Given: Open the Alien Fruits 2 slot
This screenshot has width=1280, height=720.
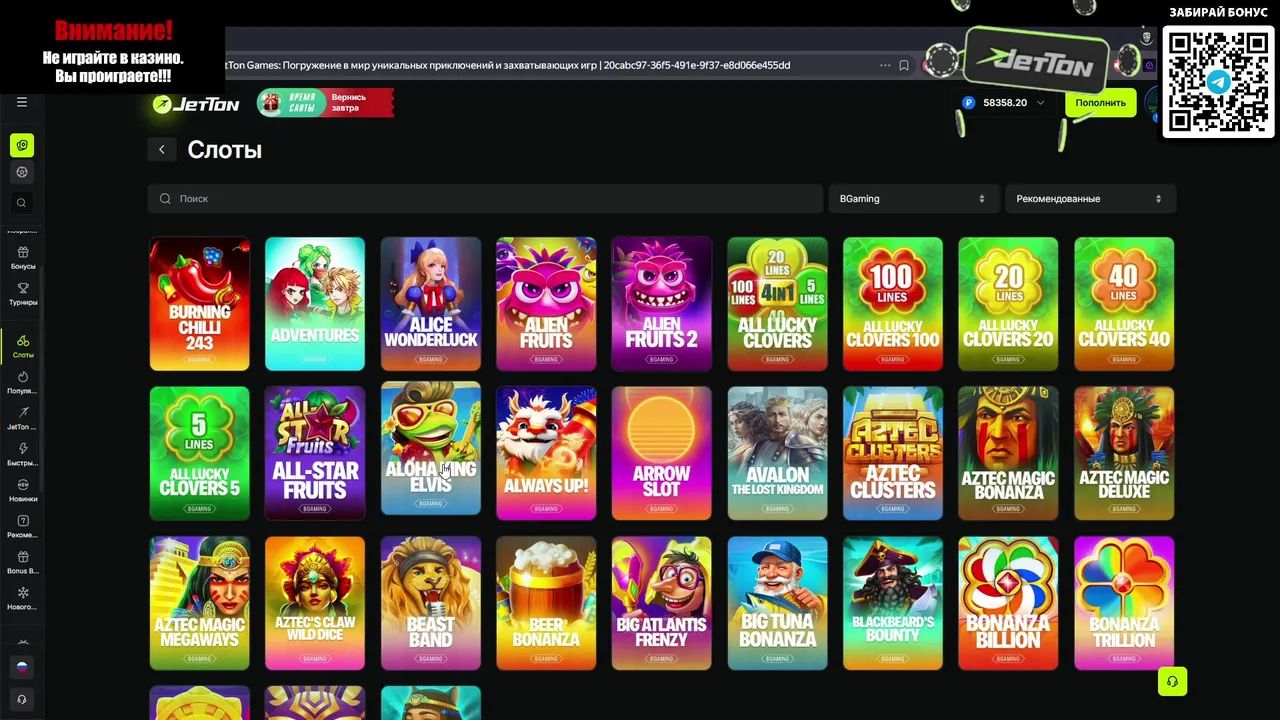Looking at the screenshot, I should (x=662, y=304).
